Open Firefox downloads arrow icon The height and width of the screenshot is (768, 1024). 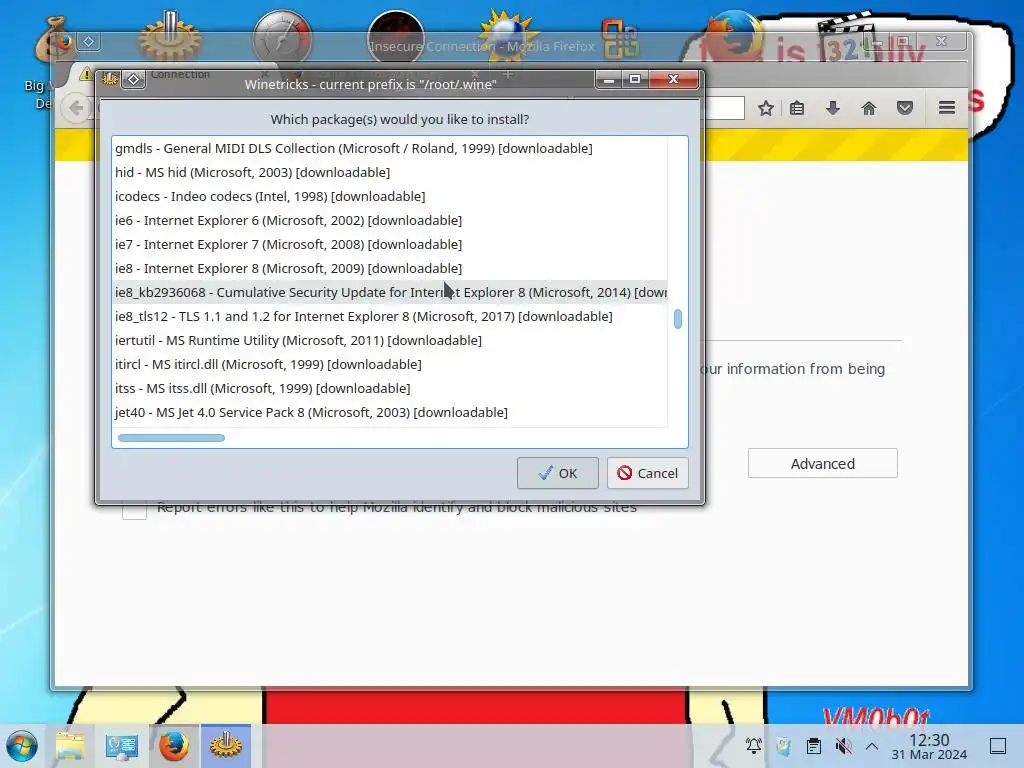[833, 108]
